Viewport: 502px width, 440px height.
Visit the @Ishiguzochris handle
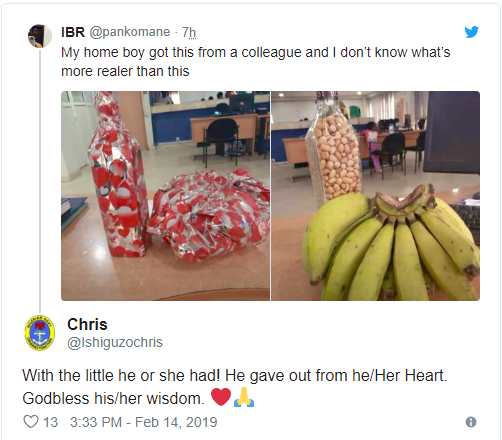(115, 342)
